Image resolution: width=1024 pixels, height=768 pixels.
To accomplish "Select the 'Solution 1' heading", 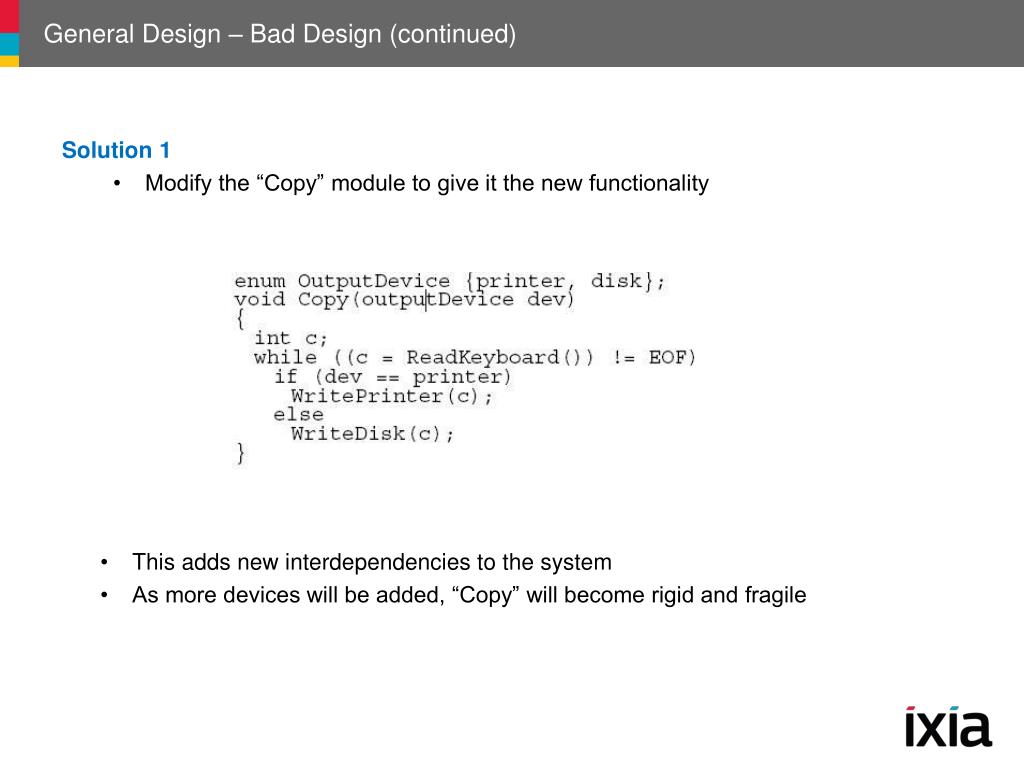I will click(116, 150).
